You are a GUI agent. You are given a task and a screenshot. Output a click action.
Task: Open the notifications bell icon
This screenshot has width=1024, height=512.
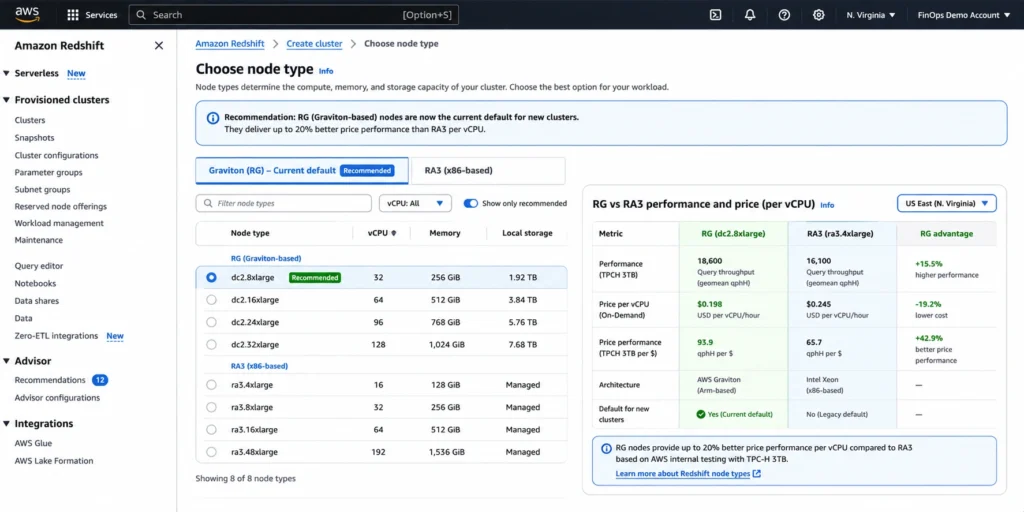[x=750, y=15]
